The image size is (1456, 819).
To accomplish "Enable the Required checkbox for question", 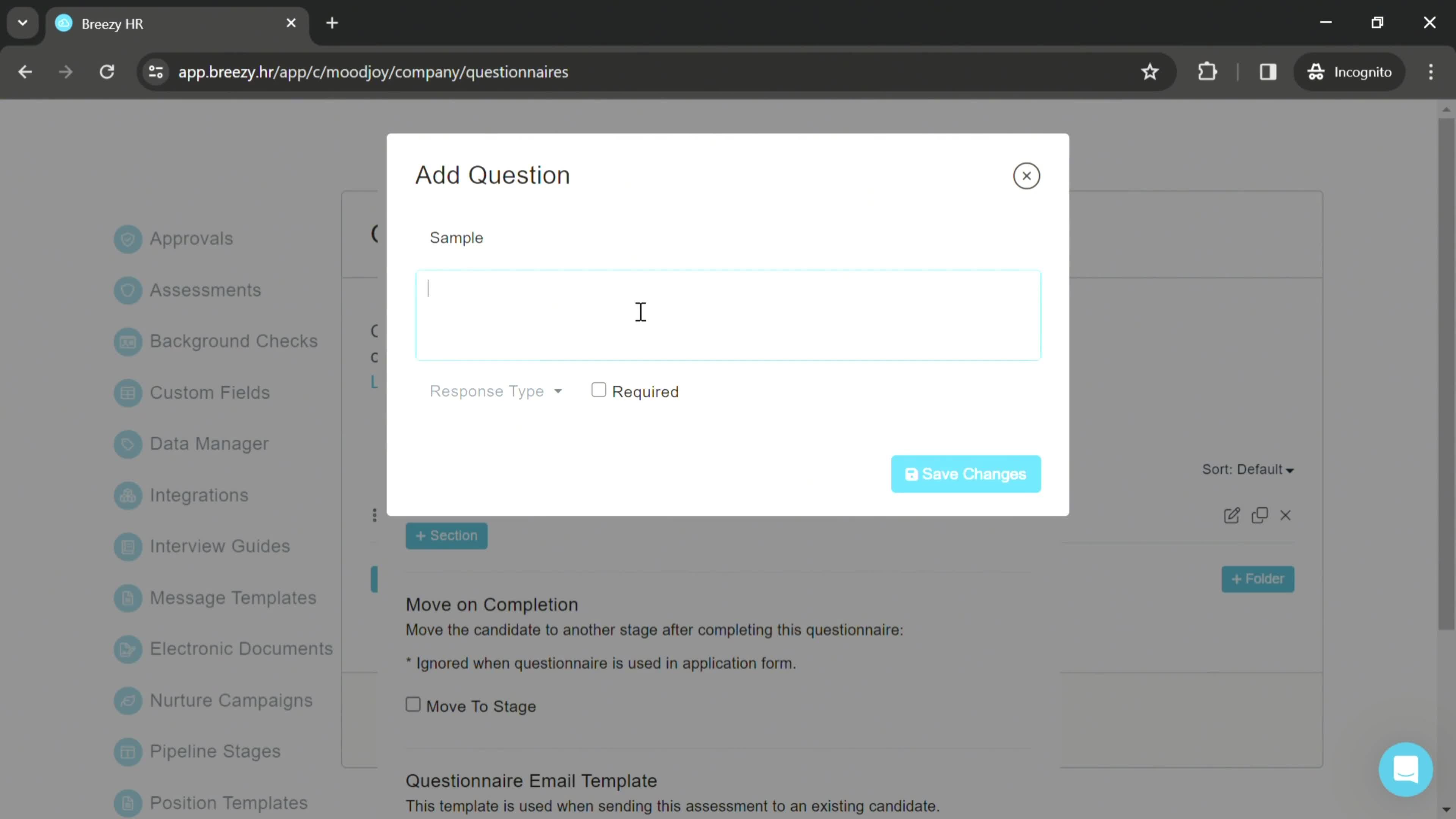I will [598, 390].
